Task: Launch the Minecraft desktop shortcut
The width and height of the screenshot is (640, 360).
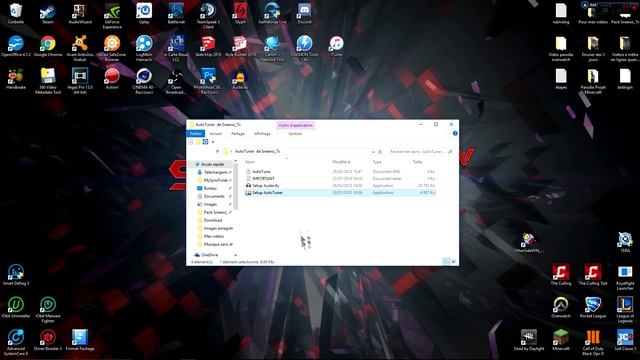Action: pos(561,340)
